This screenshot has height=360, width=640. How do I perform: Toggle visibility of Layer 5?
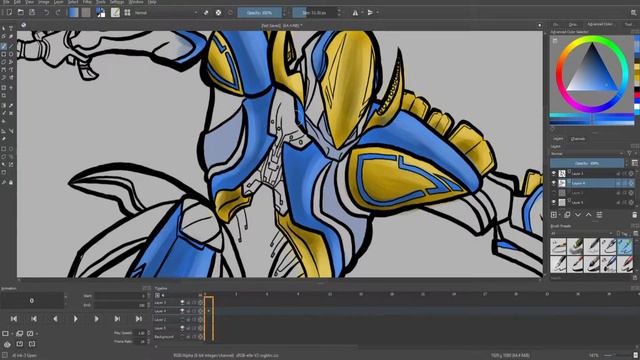553,202
